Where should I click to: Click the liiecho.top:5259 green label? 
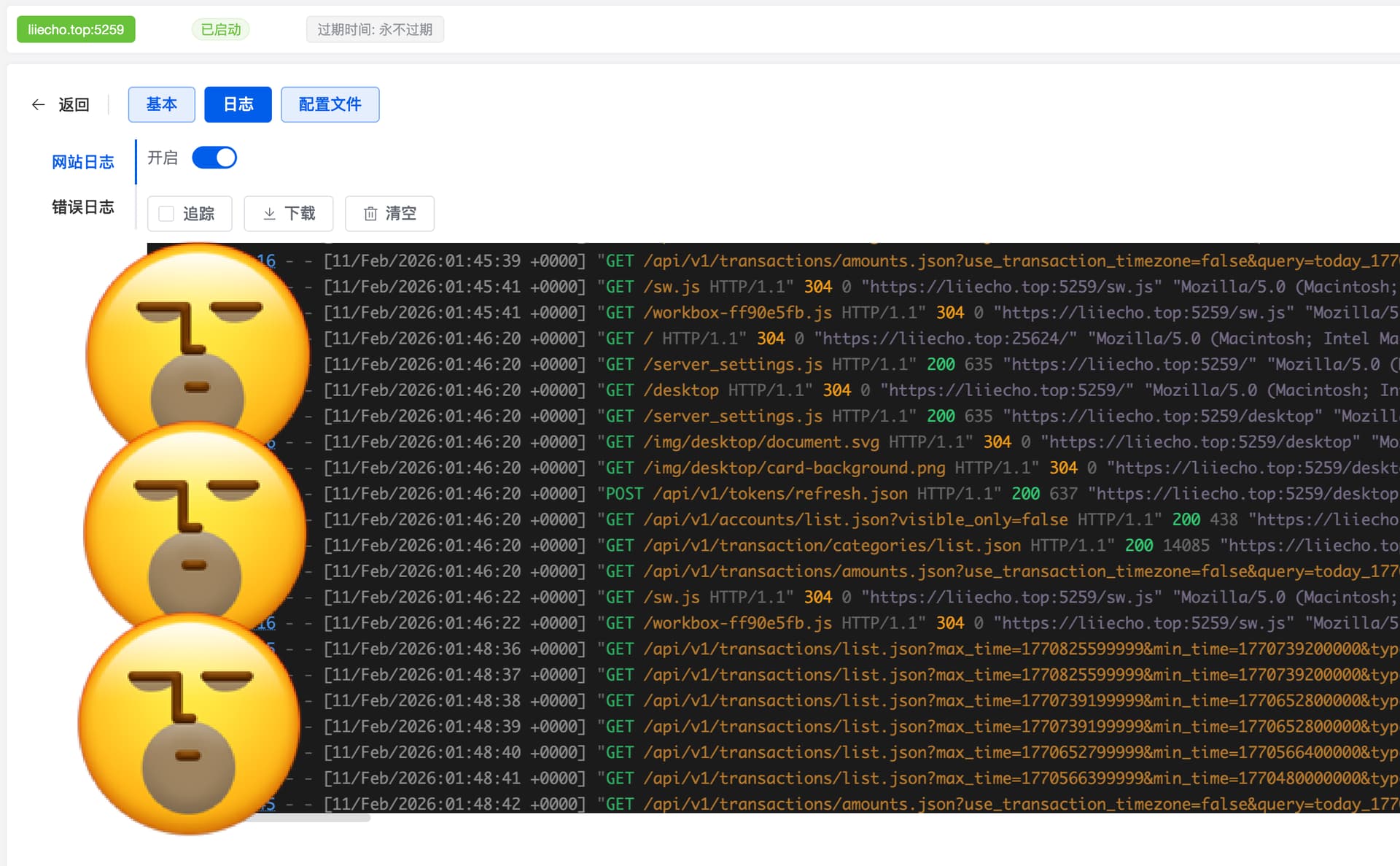pos(76,29)
